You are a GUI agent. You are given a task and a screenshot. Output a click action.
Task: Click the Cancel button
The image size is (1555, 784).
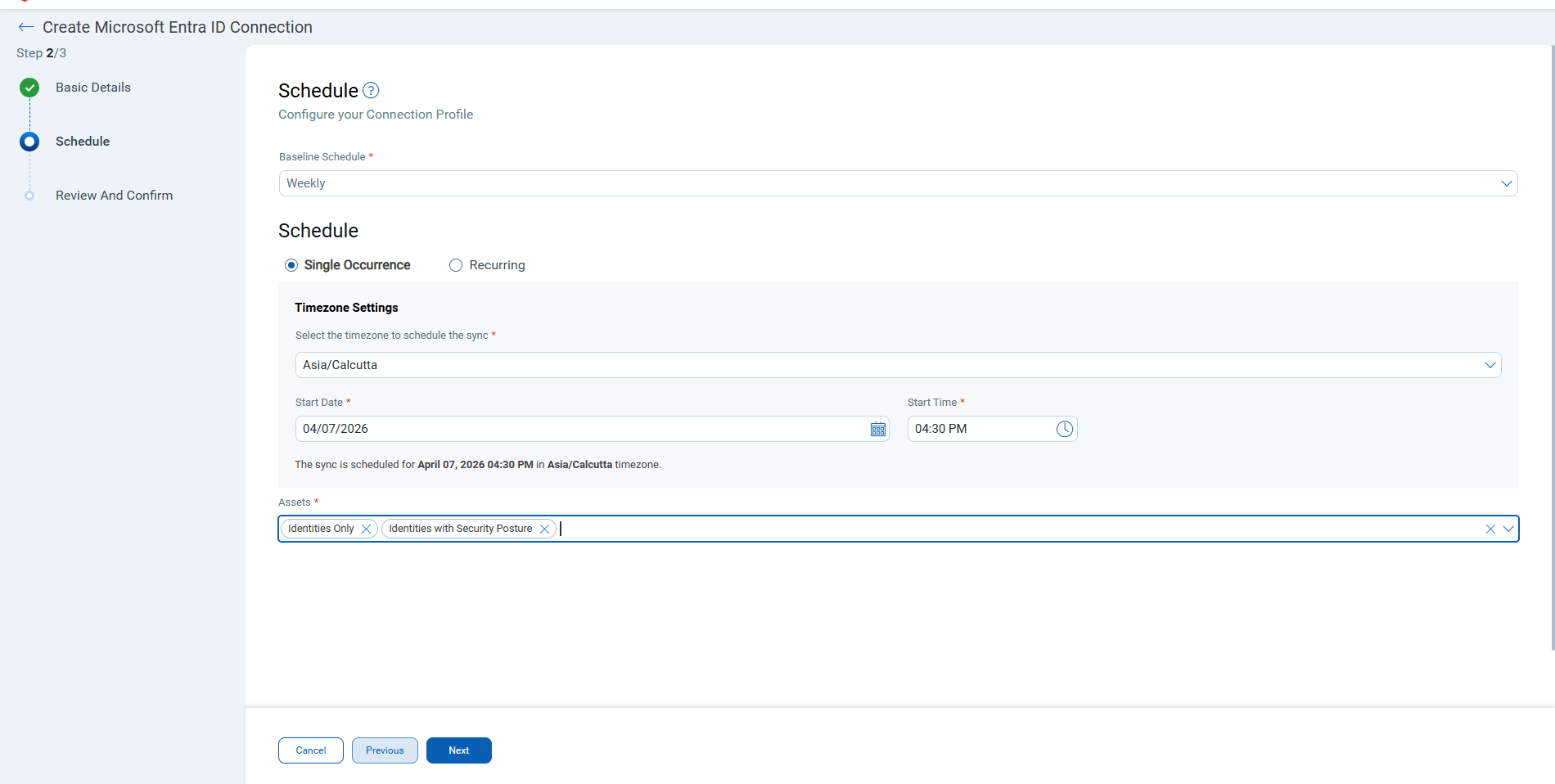[311, 750]
